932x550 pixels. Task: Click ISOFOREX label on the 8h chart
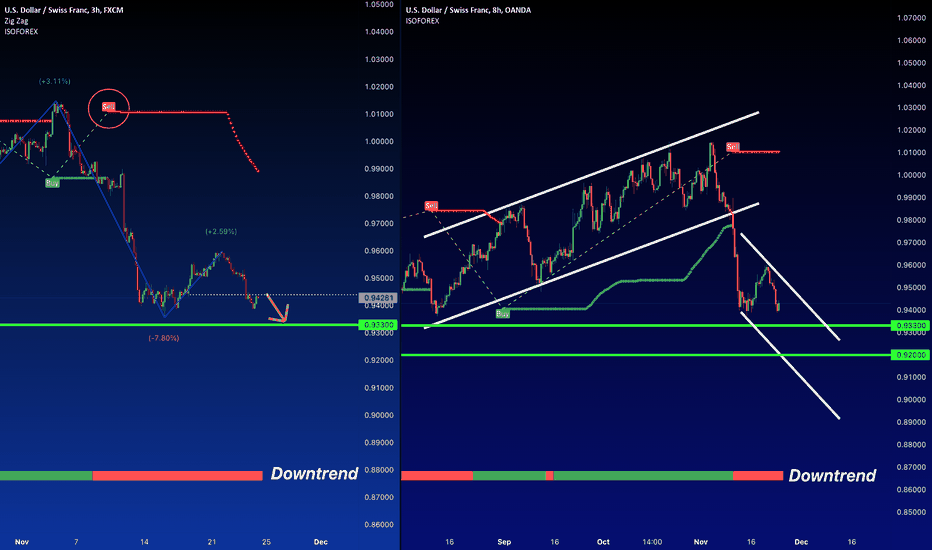pos(423,21)
